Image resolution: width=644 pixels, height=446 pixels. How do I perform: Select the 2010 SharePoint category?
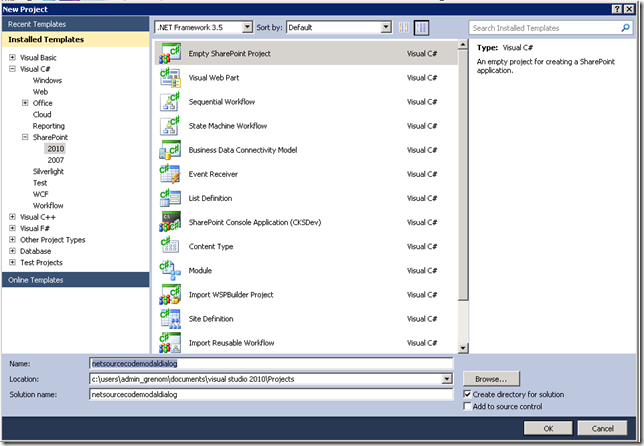[x=55, y=149]
